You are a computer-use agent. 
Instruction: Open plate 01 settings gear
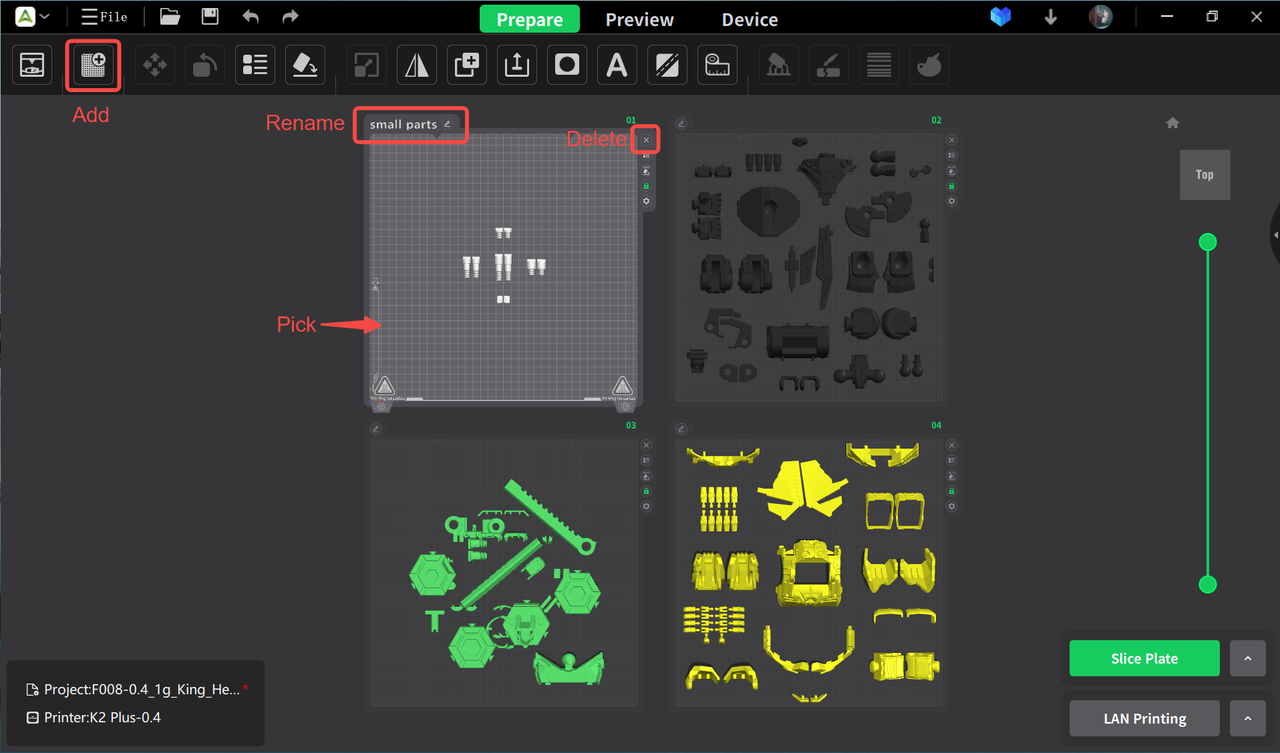(x=646, y=201)
